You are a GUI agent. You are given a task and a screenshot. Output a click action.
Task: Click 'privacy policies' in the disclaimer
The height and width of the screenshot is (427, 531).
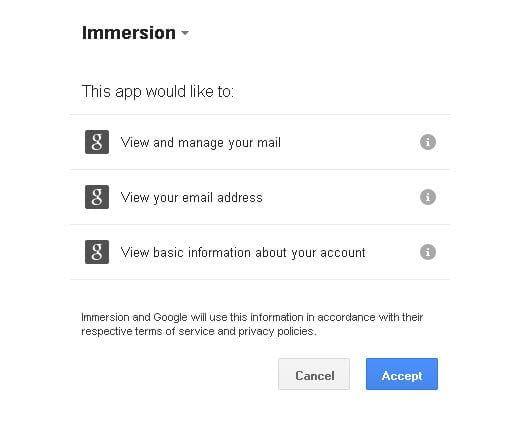coord(276,331)
